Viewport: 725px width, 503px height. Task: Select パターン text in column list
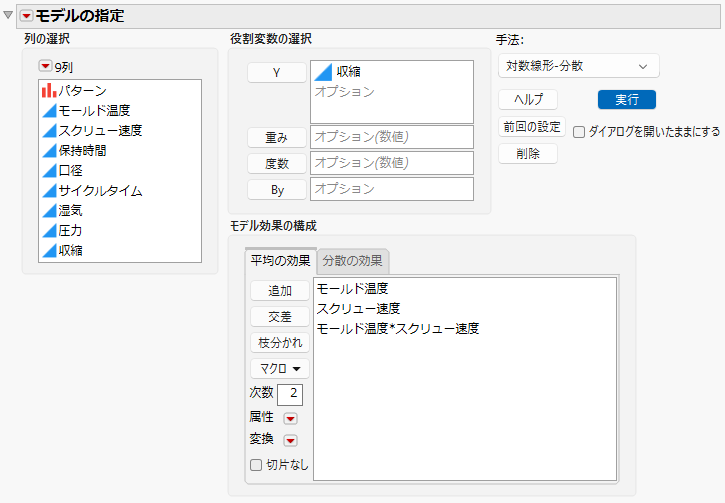click(82, 91)
